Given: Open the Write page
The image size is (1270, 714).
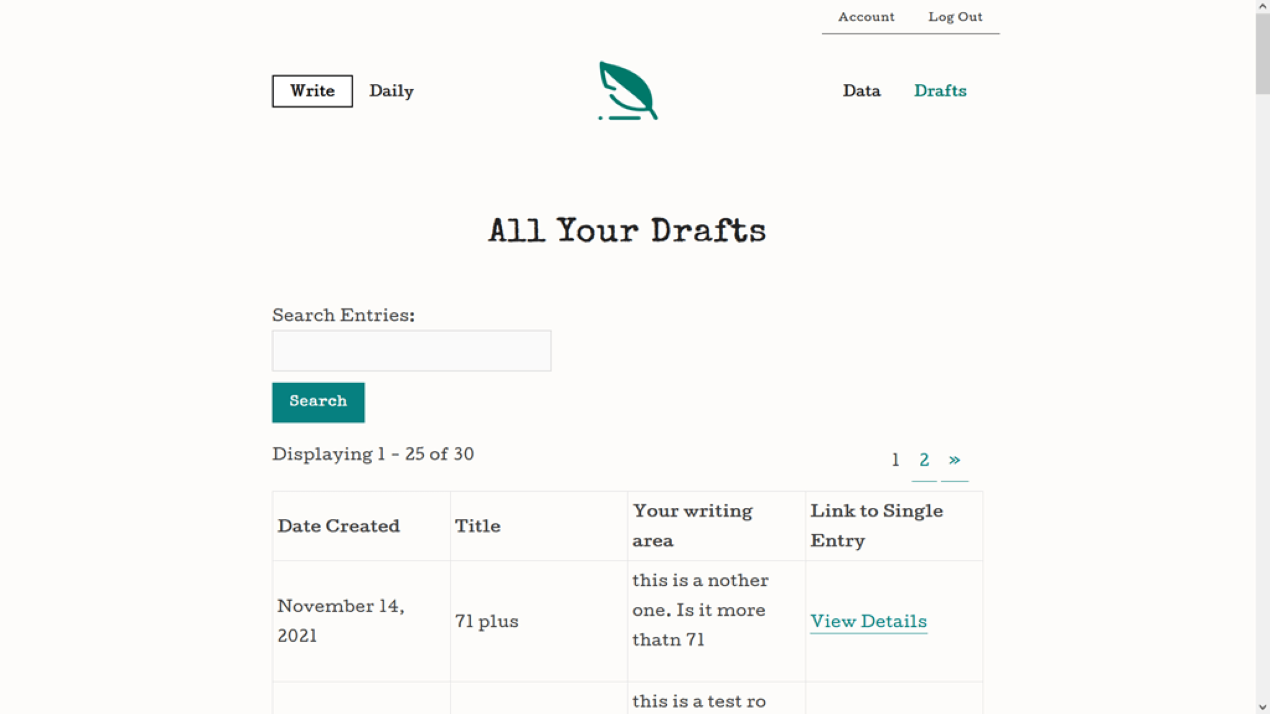Looking at the screenshot, I should [312, 91].
